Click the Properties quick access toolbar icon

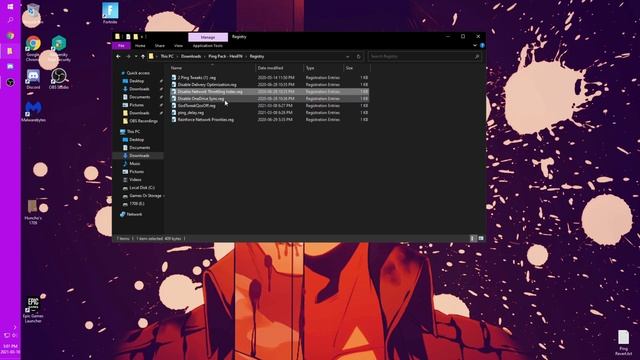(x=128, y=37)
